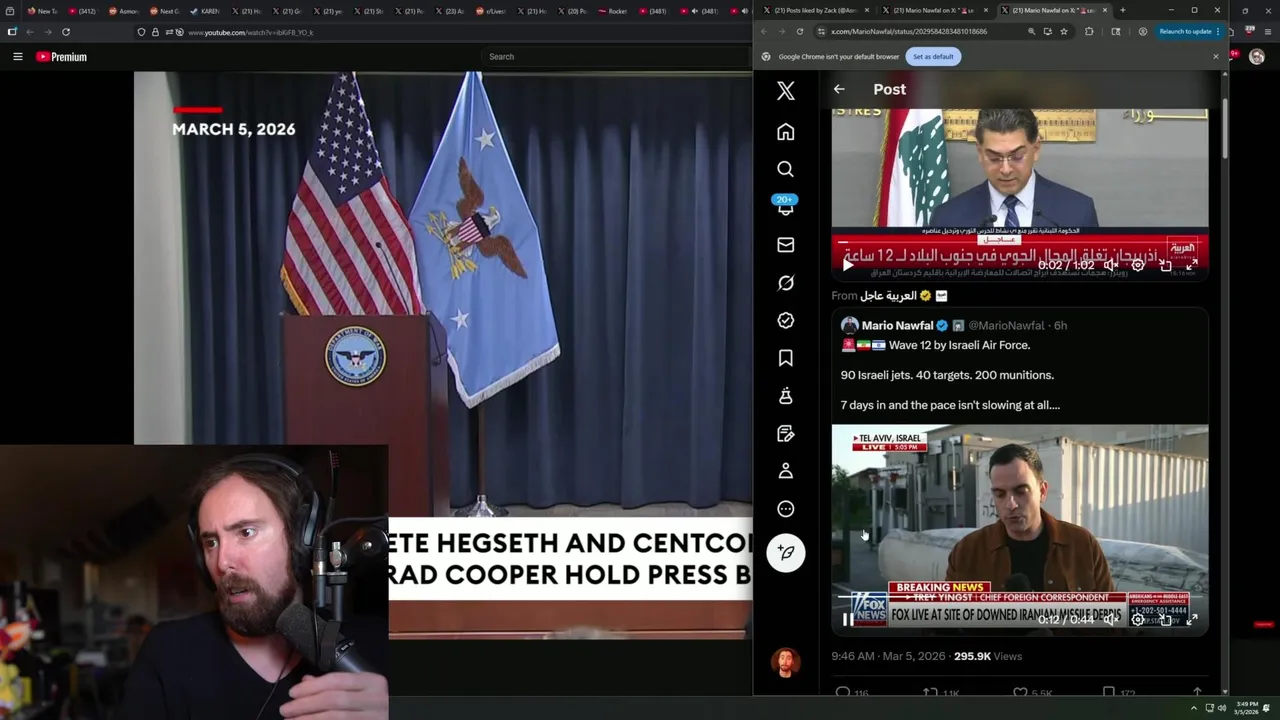1280x720 pixels.
Task: Open the notepad-with-pencil icon in X sidebar
Action: pyautogui.click(x=786, y=434)
